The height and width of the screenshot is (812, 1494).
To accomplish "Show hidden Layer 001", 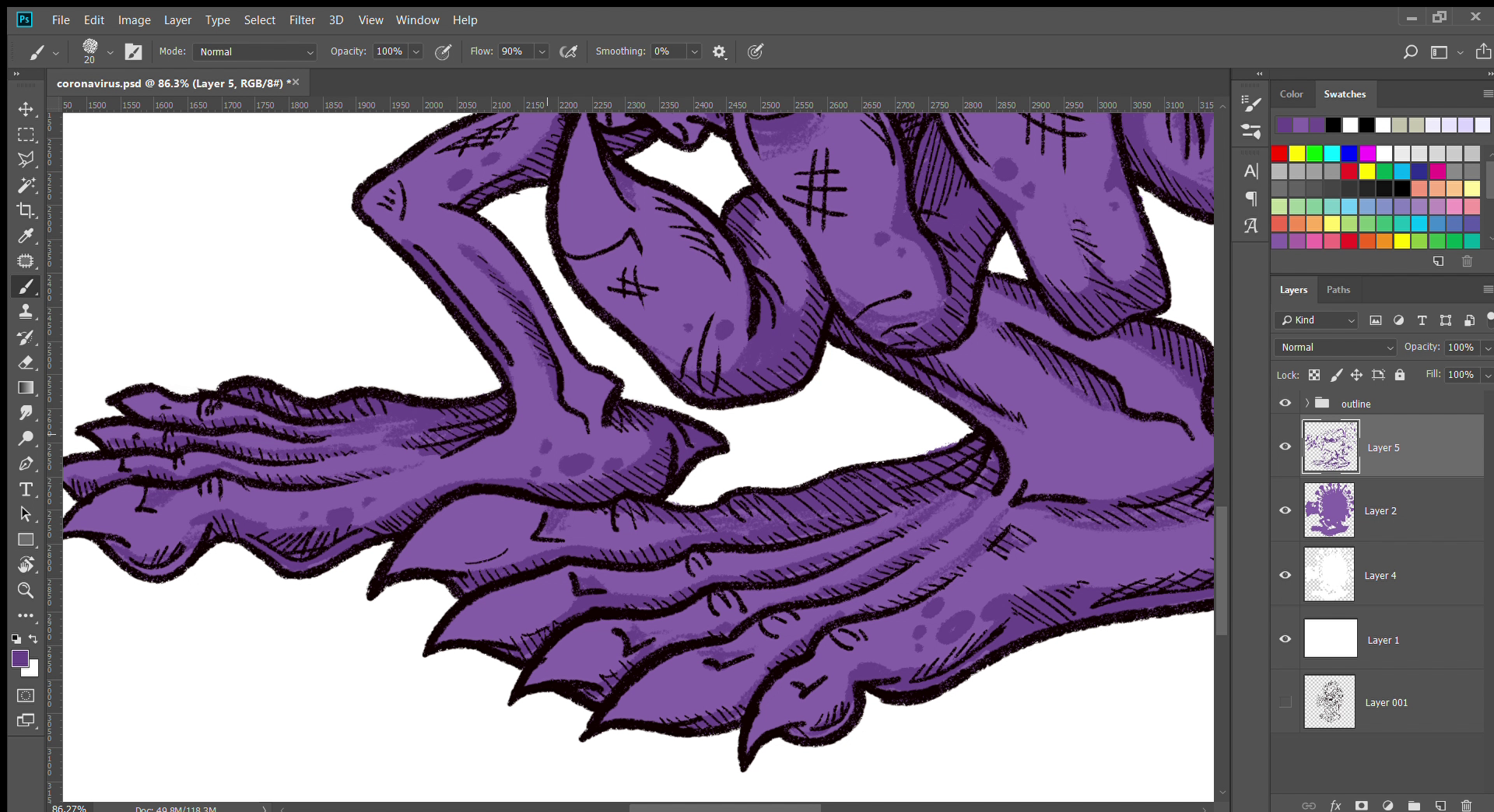I will pyautogui.click(x=1285, y=702).
